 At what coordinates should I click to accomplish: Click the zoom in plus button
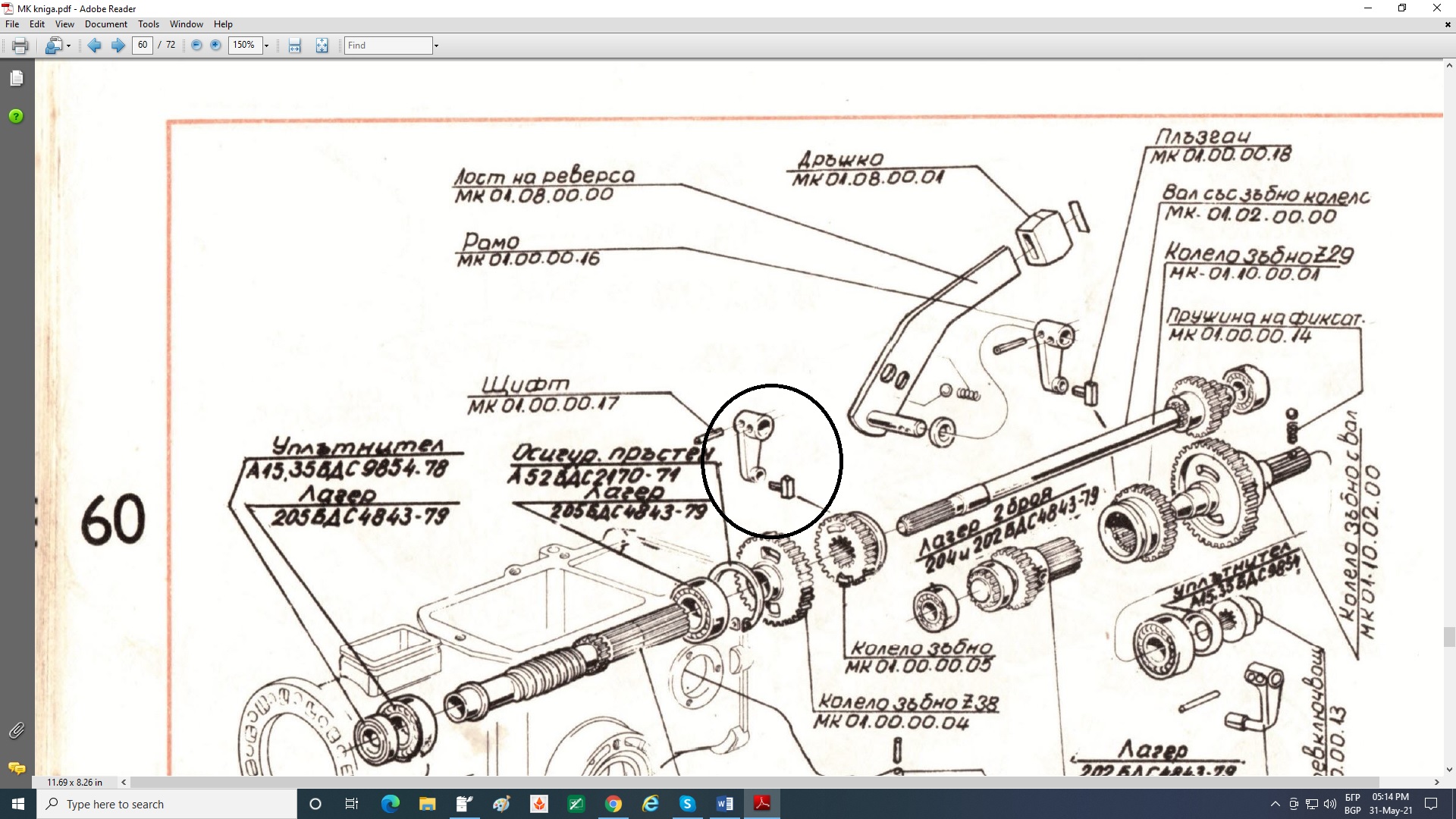pos(215,45)
